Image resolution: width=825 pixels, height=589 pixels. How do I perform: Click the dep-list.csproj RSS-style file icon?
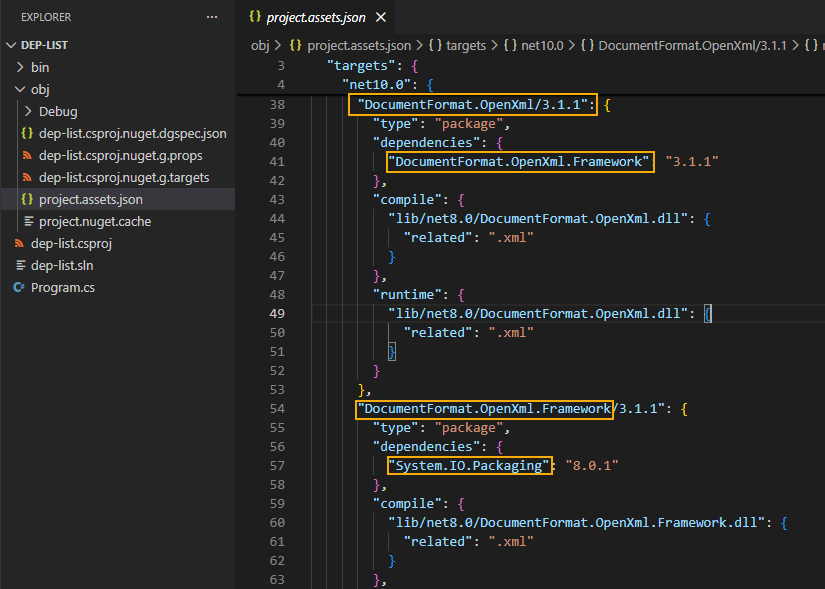(19, 243)
